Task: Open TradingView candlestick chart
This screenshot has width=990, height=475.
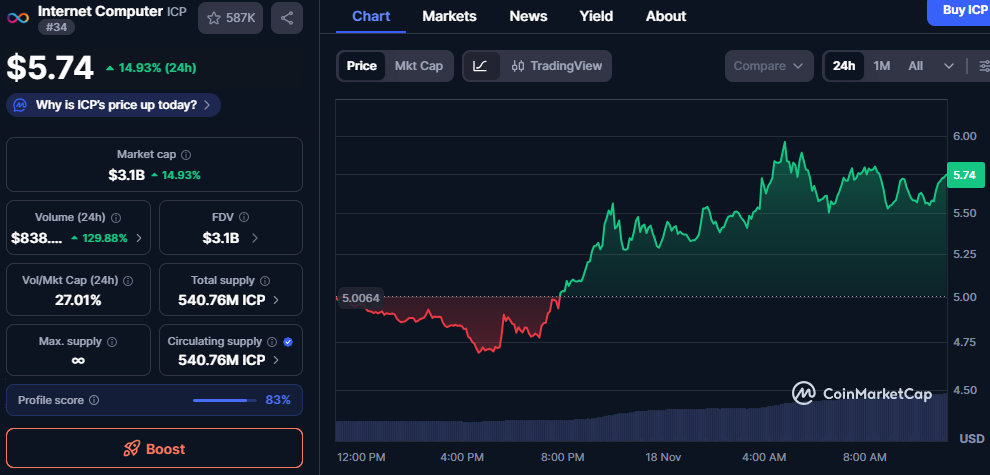Action: tap(556, 66)
